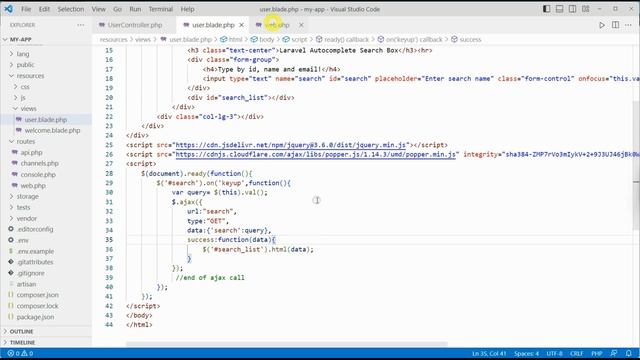
Task: Open the Help menu
Action: click(x=187, y=9)
